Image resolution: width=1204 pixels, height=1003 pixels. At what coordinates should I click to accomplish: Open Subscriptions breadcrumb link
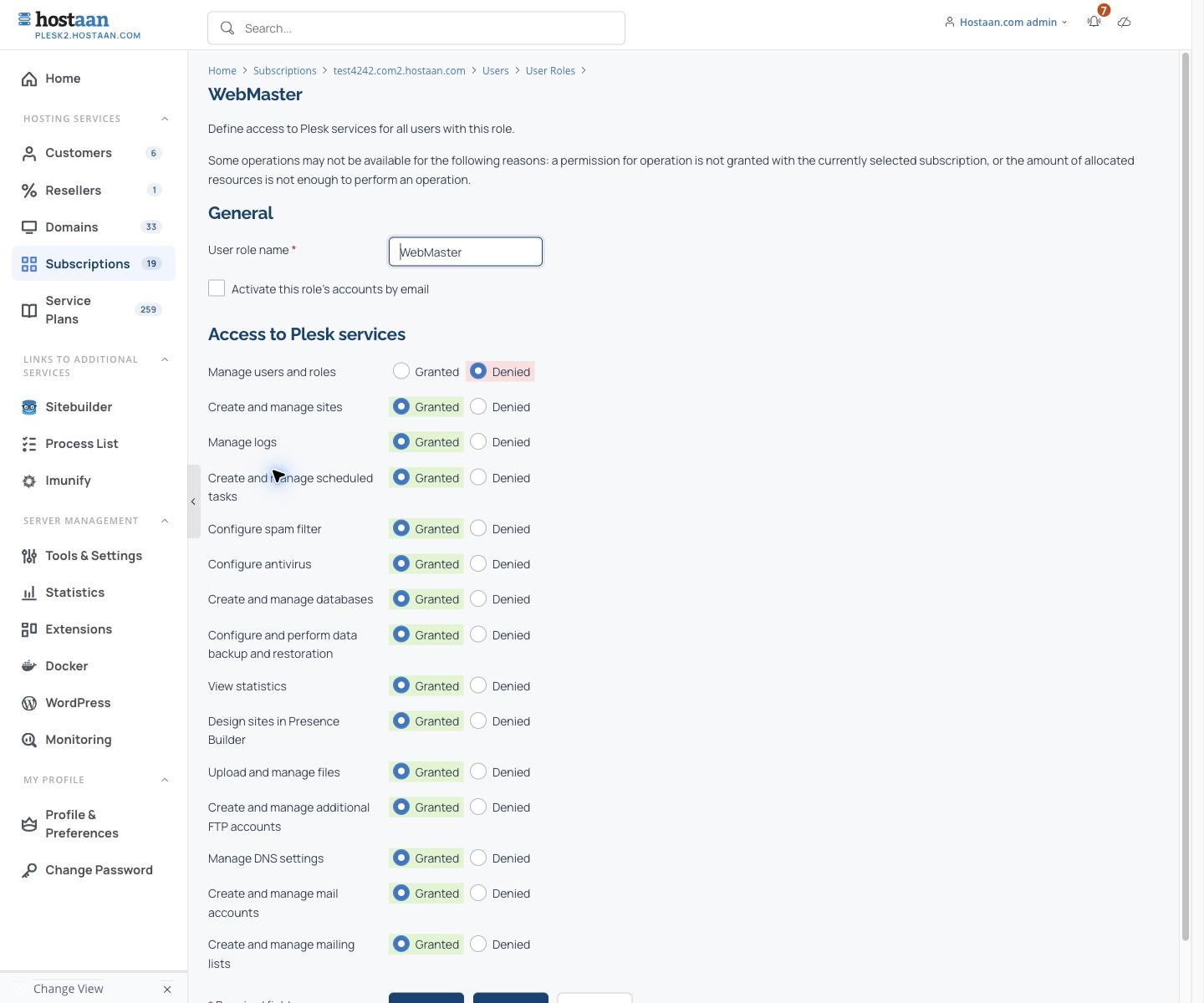(285, 71)
